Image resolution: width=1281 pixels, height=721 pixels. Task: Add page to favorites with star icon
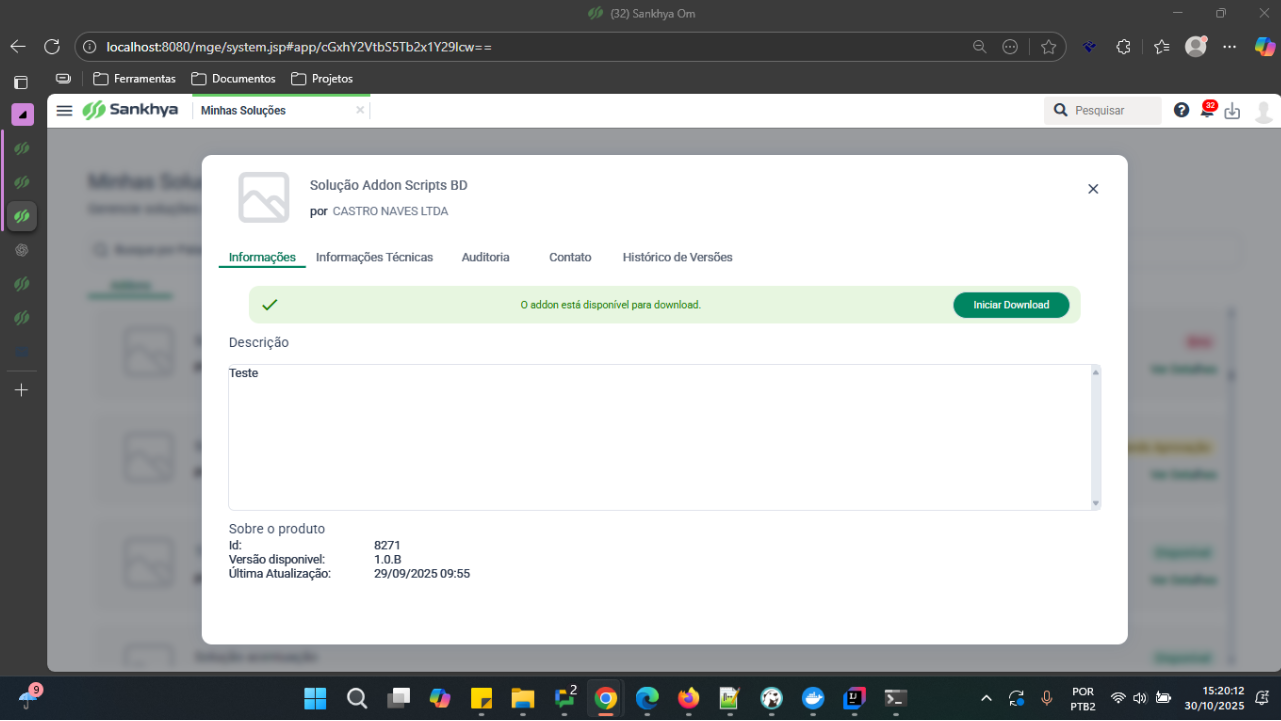click(1048, 47)
